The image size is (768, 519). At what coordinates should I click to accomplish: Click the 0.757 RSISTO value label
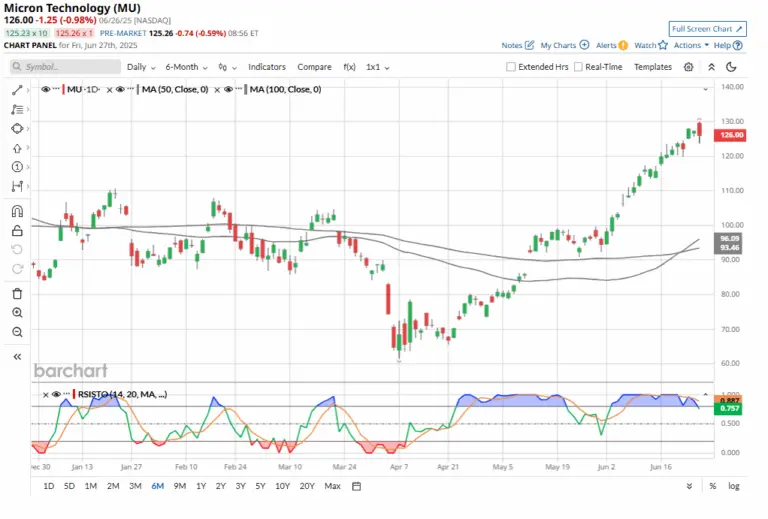pos(729,409)
